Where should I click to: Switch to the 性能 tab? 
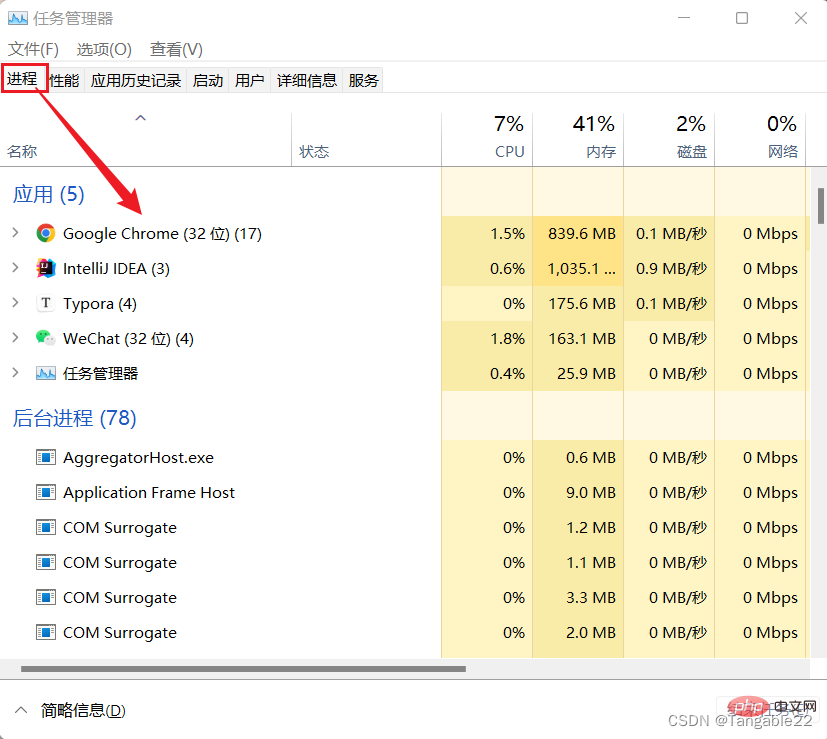pos(64,80)
